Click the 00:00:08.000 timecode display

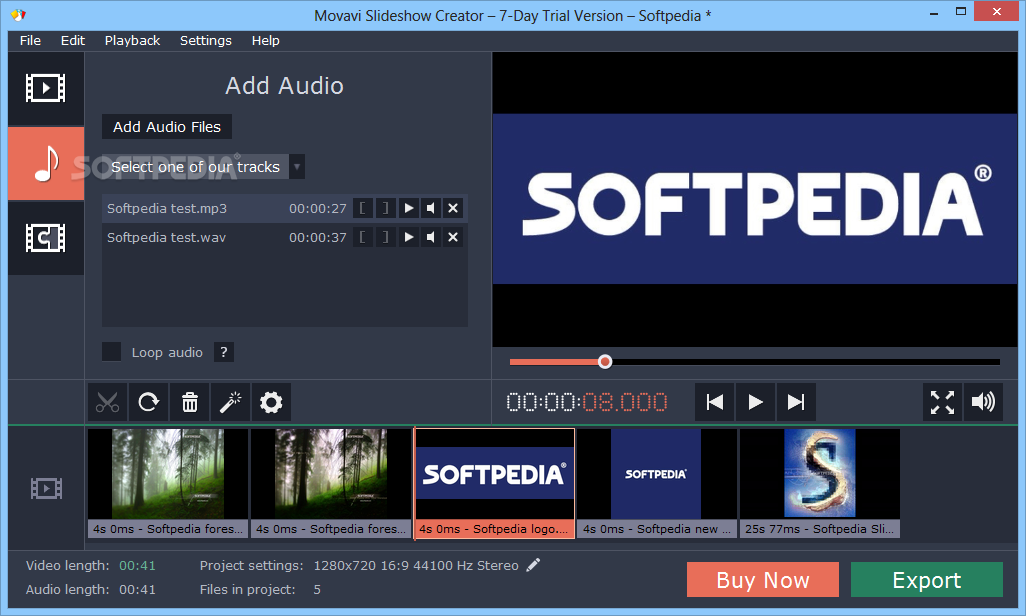587,402
